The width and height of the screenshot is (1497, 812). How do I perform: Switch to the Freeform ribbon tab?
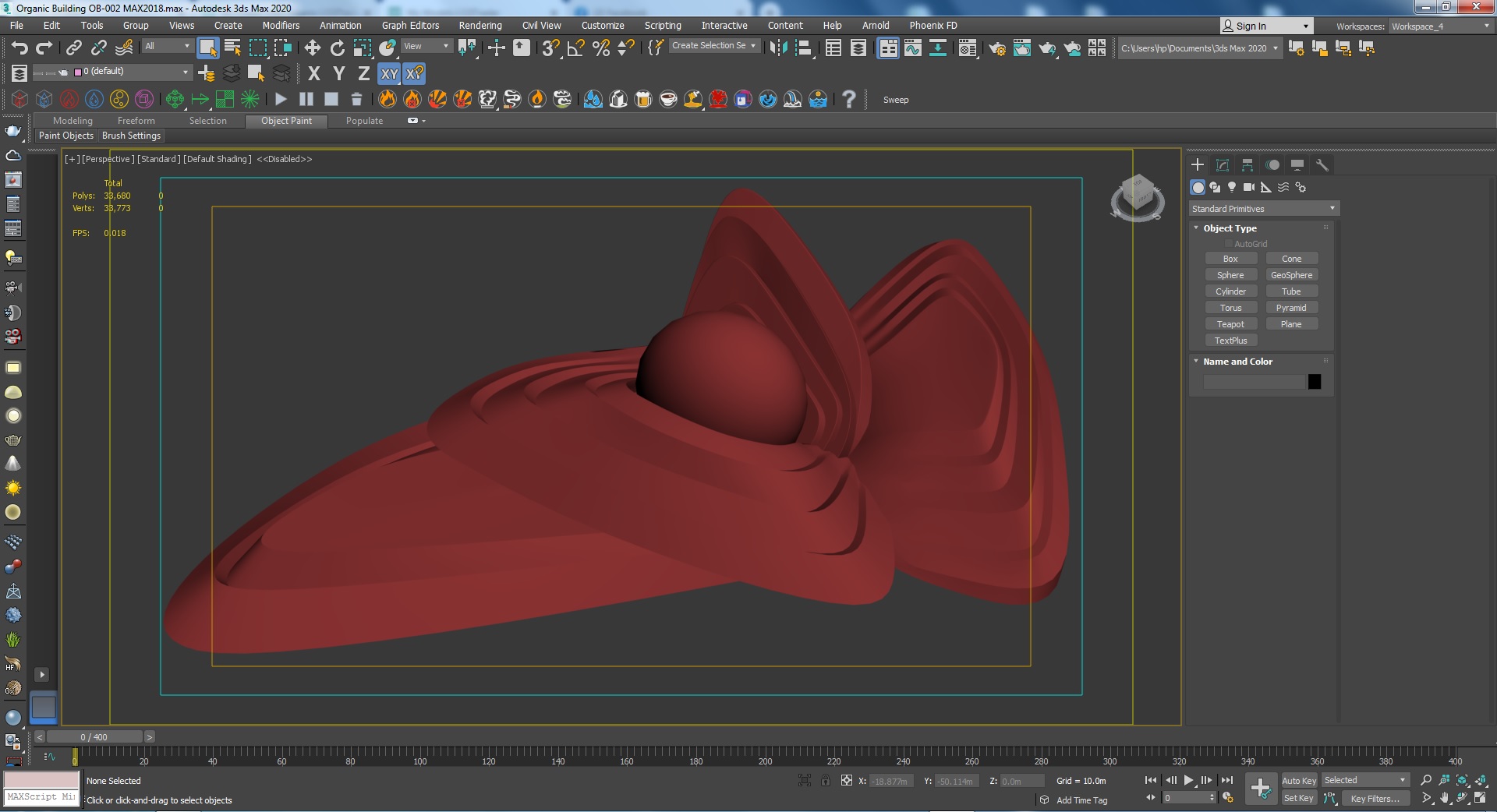(136, 121)
